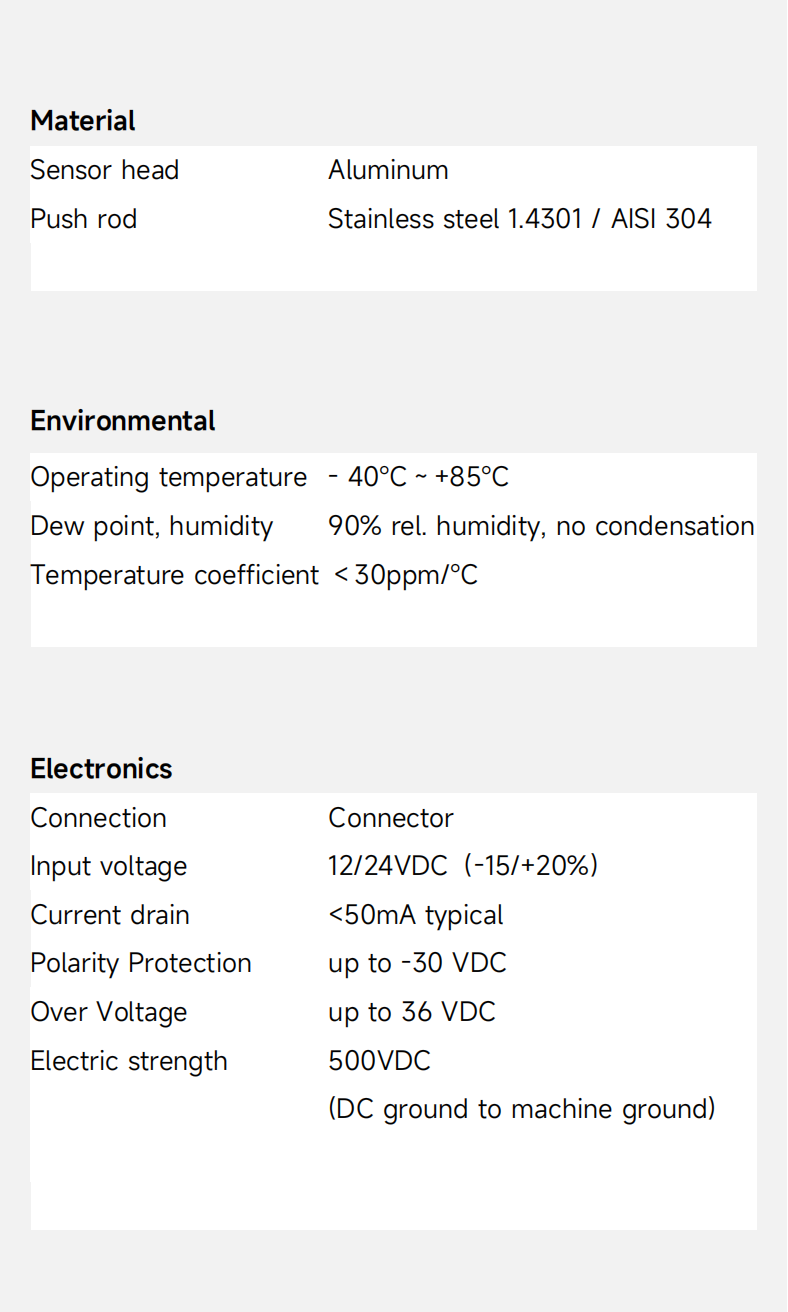Screen dimensions: 788x1312
Task: Click the Operating temperature label
Action: (168, 478)
